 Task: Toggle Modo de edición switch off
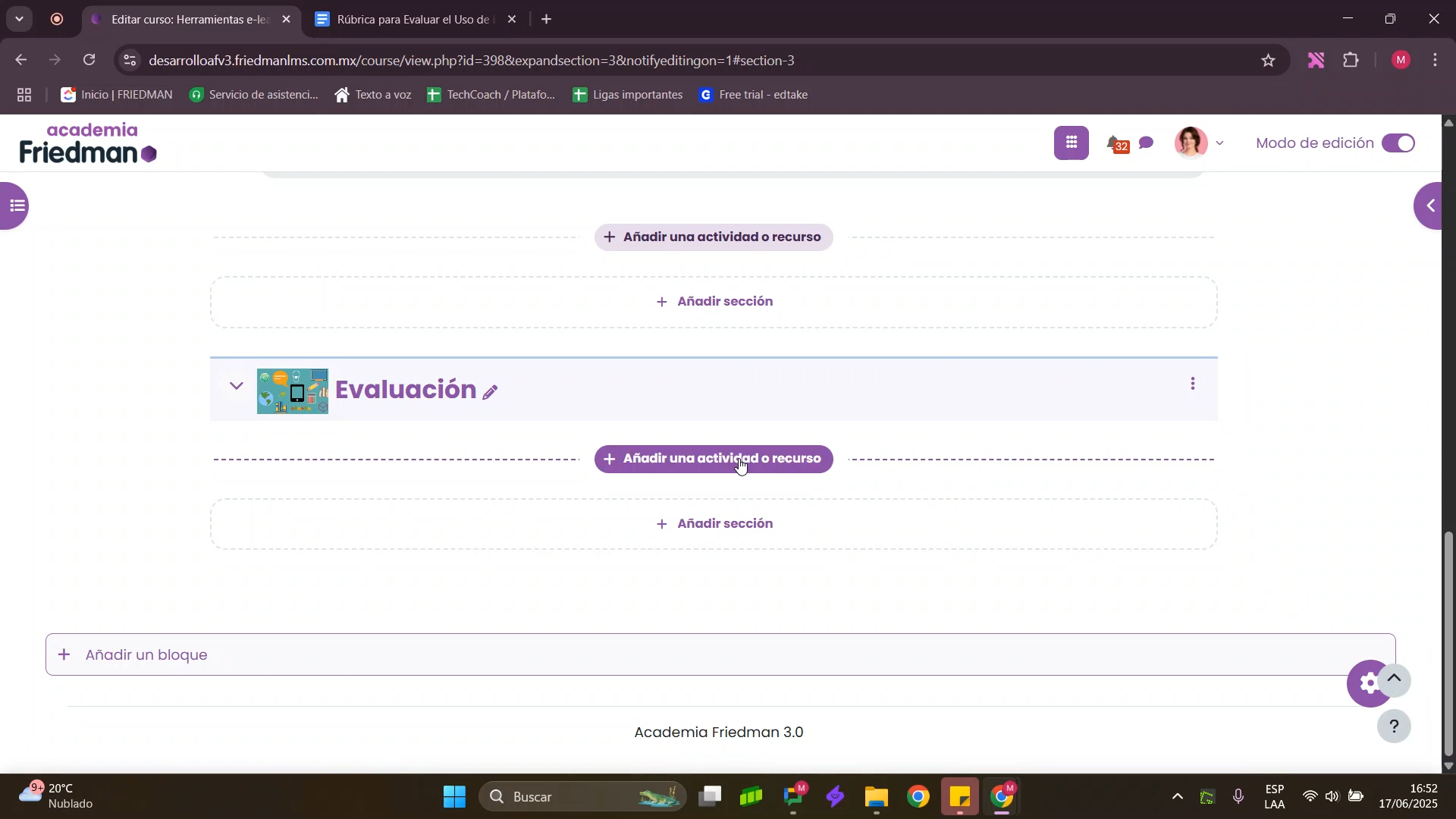point(1398,143)
